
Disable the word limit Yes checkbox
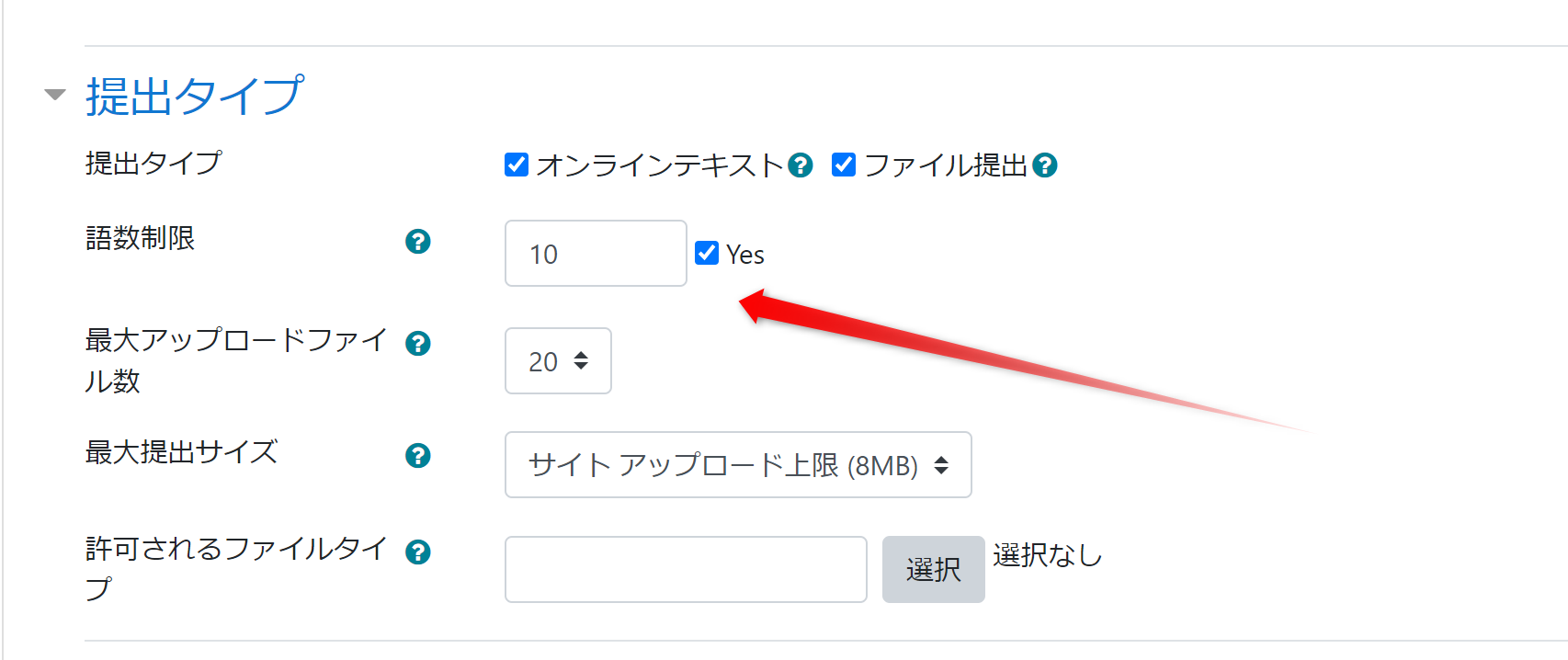[707, 253]
